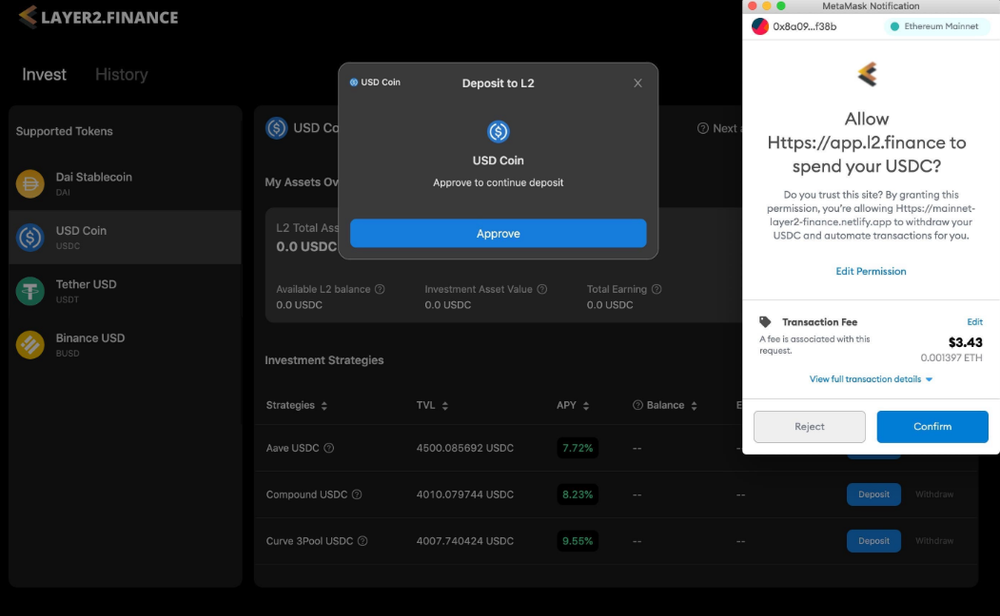This screenshot has height=616, width=1000.
Task: Click the 4500.085692 USDC TVL value
Action: click(x=465, y=448)
